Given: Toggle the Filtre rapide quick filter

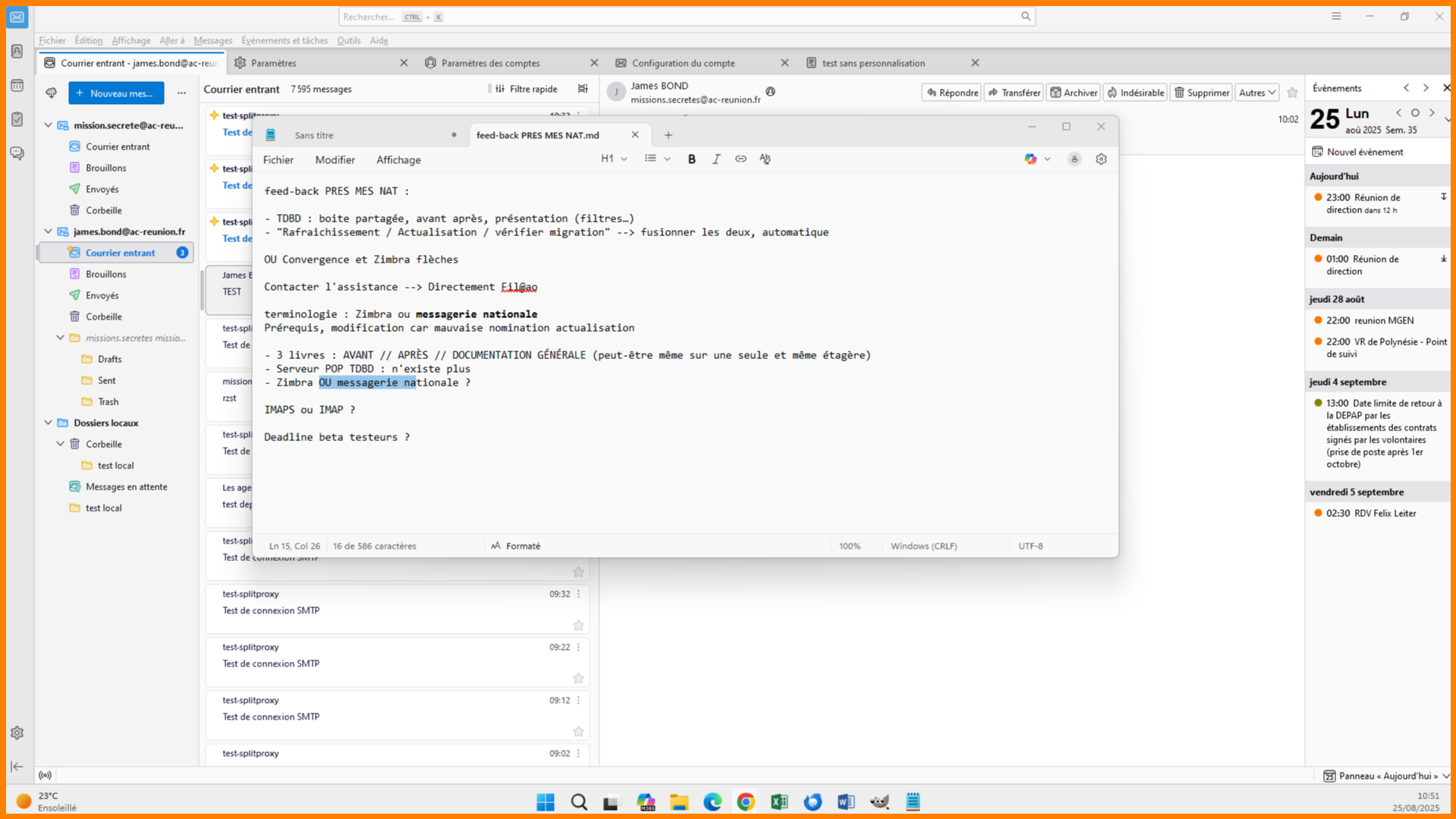Looking at the screenshot, I should tap(527, 90).
